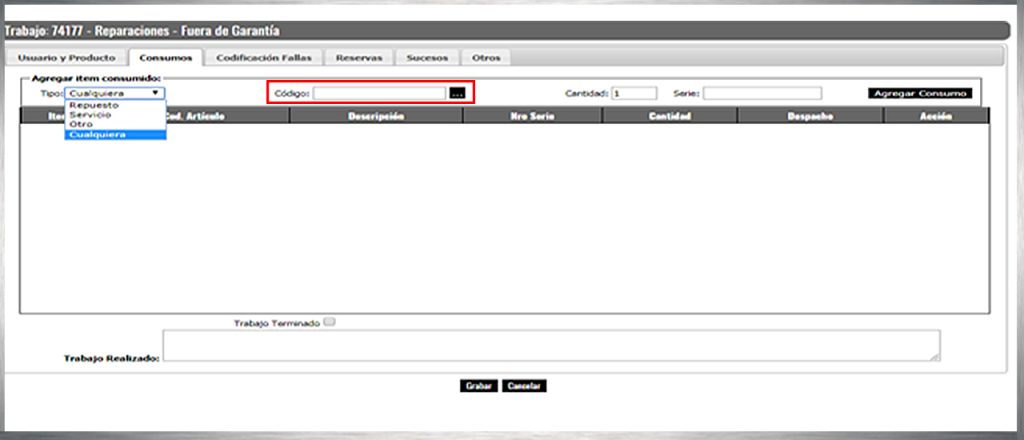Select Repuesto from the Tipo list

(x=95, y=104)
